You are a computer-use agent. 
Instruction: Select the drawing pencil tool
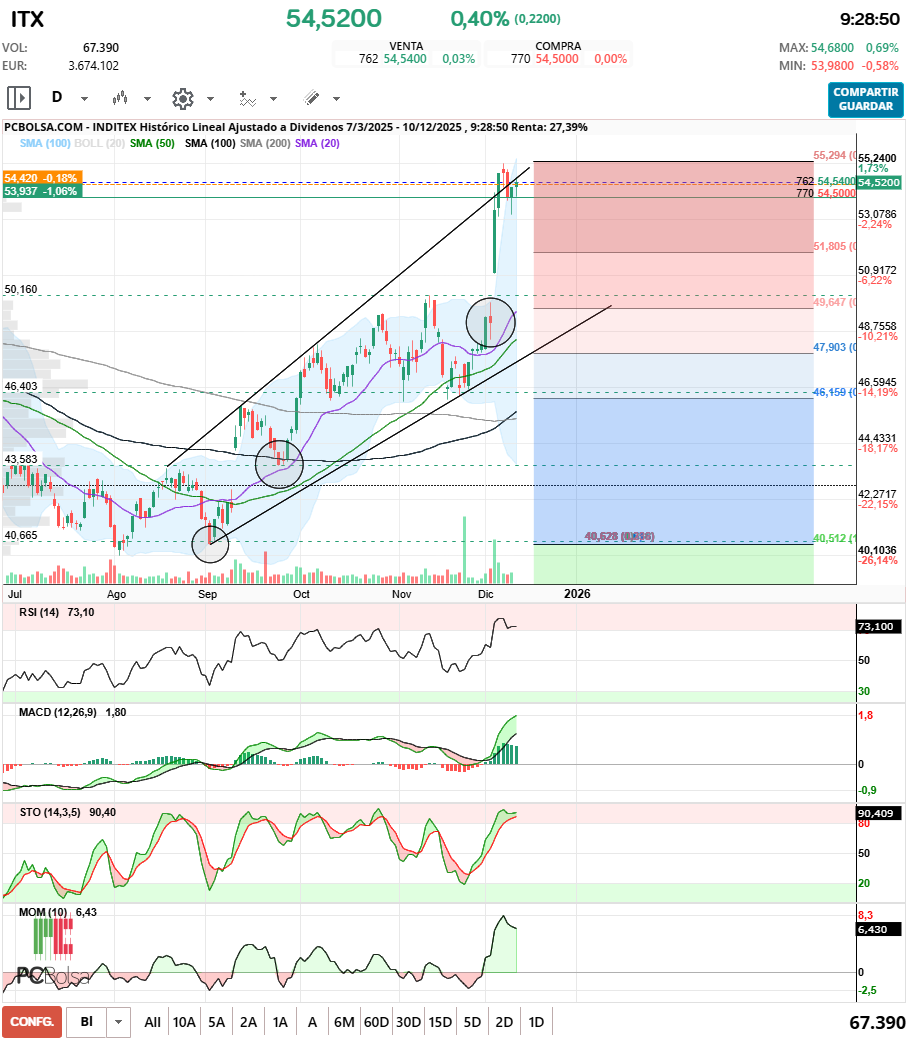point(311,98)
